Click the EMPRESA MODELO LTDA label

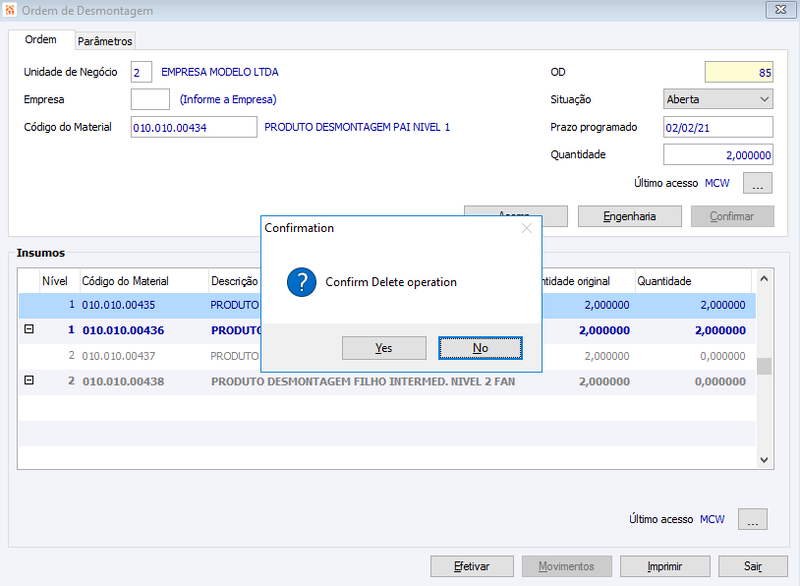(220, 72)
